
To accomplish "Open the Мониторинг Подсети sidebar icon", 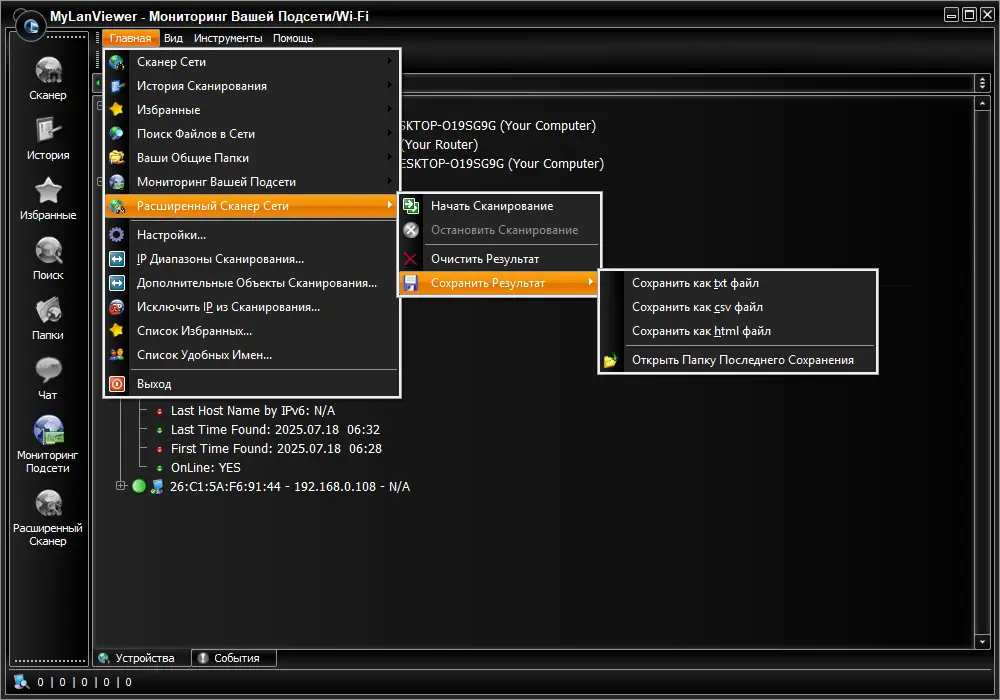I will pyautogui.click(x=48, y=430).
